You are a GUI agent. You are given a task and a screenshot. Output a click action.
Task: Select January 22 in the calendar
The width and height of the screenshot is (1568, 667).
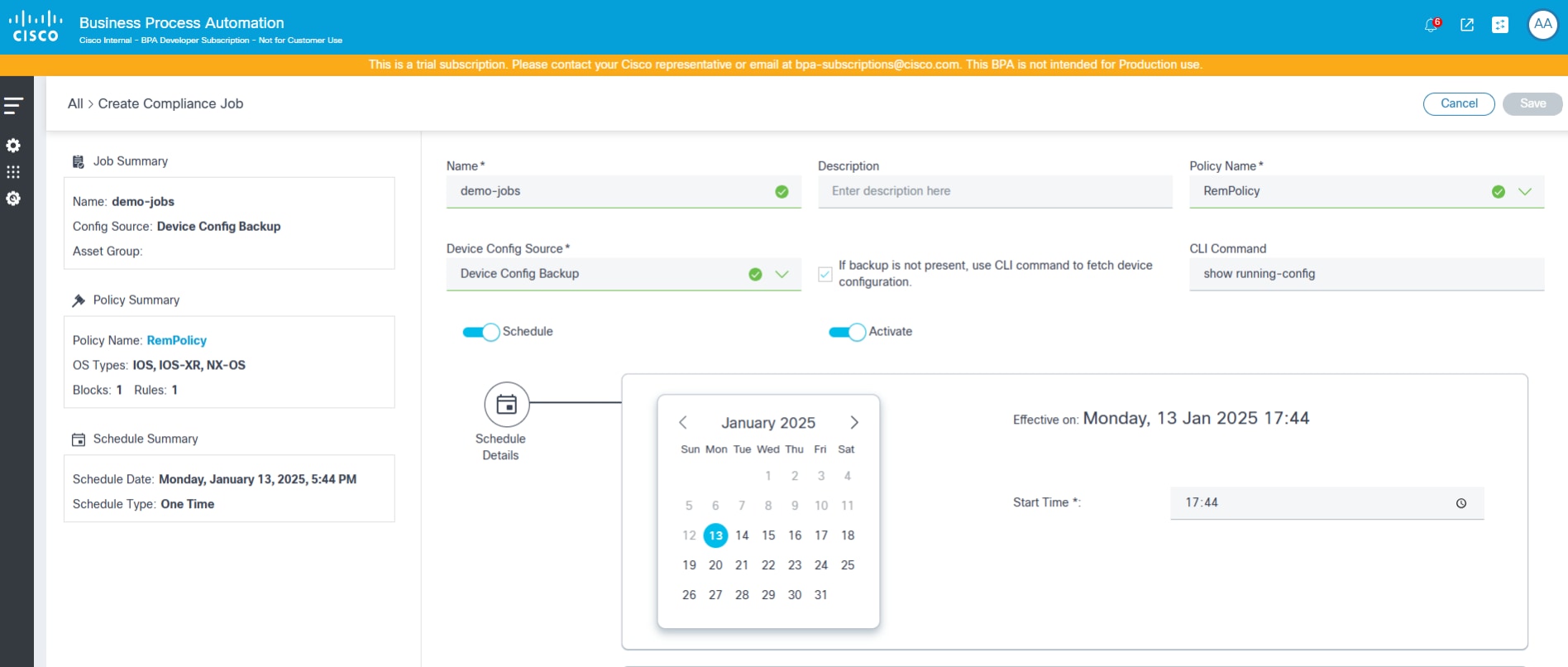768,565
